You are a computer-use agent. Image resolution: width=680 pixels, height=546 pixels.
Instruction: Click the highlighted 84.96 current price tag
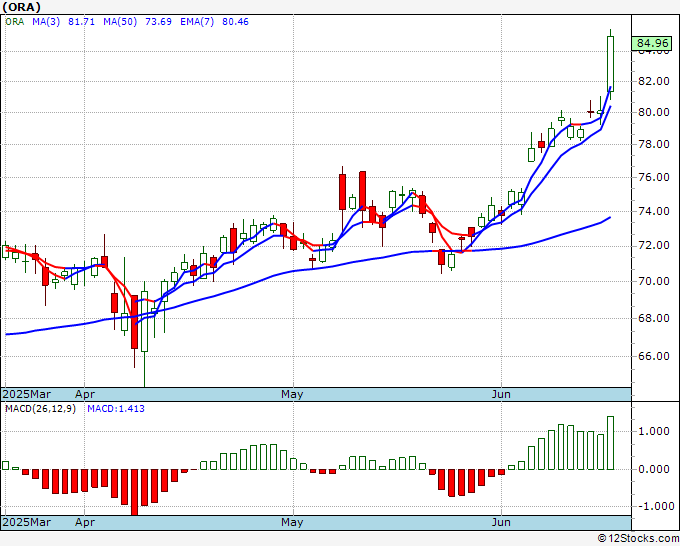[652, 43]
